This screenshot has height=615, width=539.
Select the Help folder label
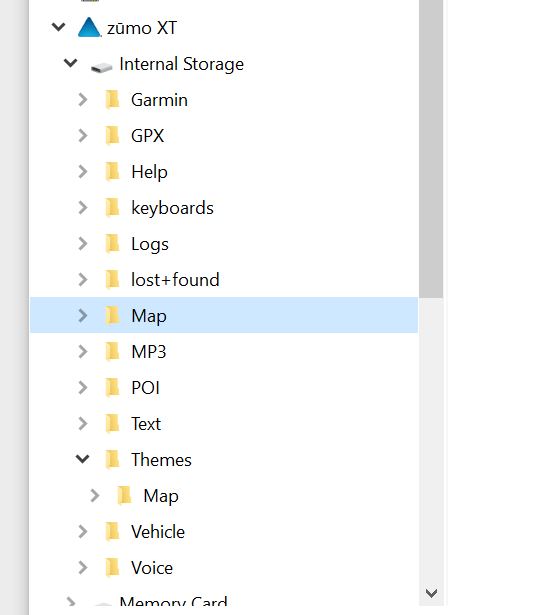pos(149,172)
